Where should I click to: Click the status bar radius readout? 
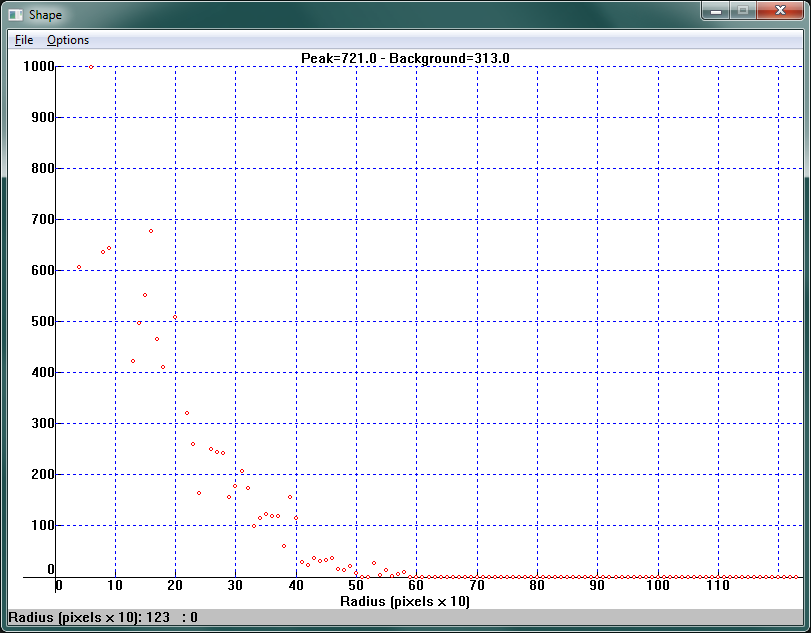coord(103,617)
